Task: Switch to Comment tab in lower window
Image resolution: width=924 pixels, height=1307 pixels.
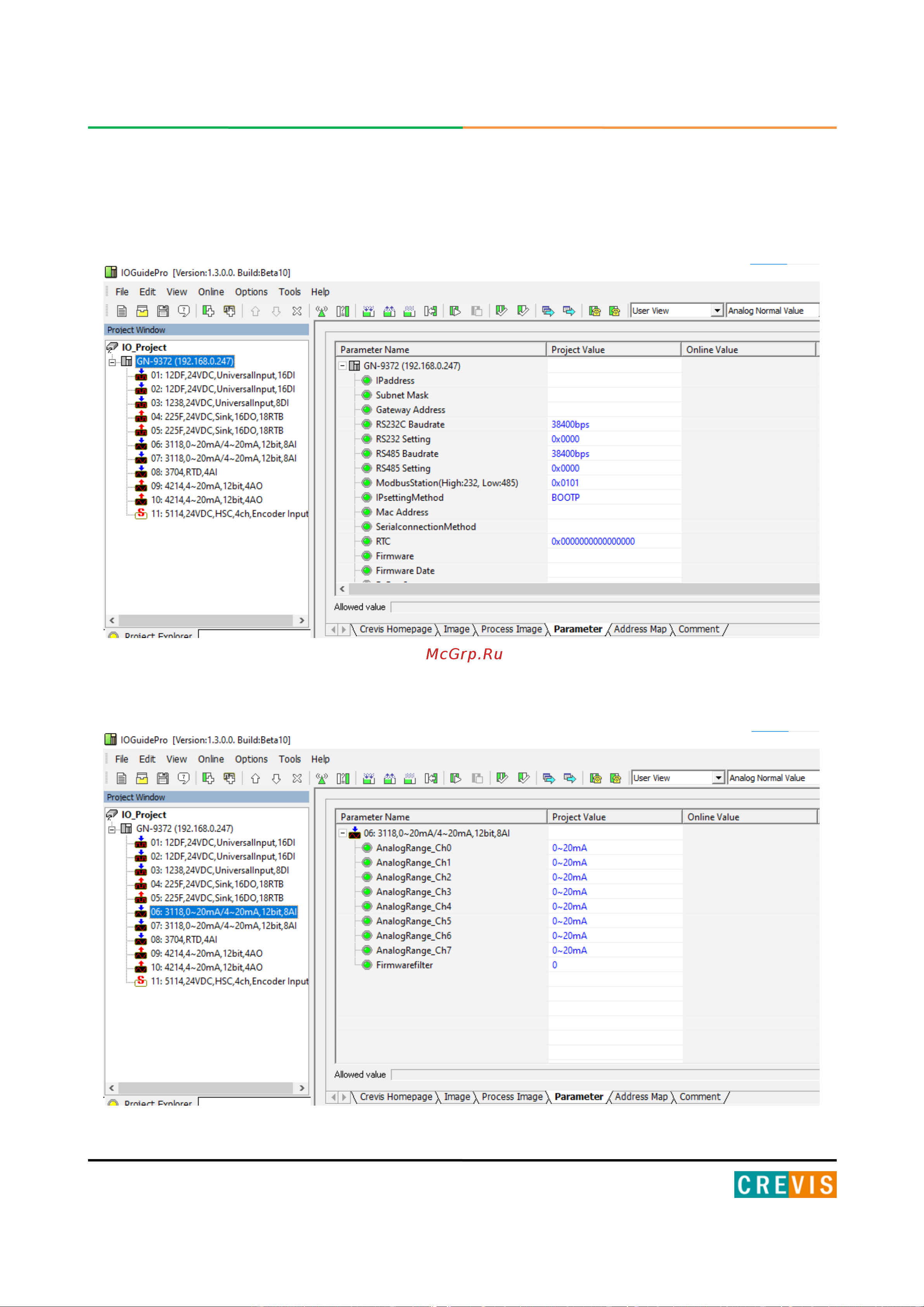Action: [700, 1097]
